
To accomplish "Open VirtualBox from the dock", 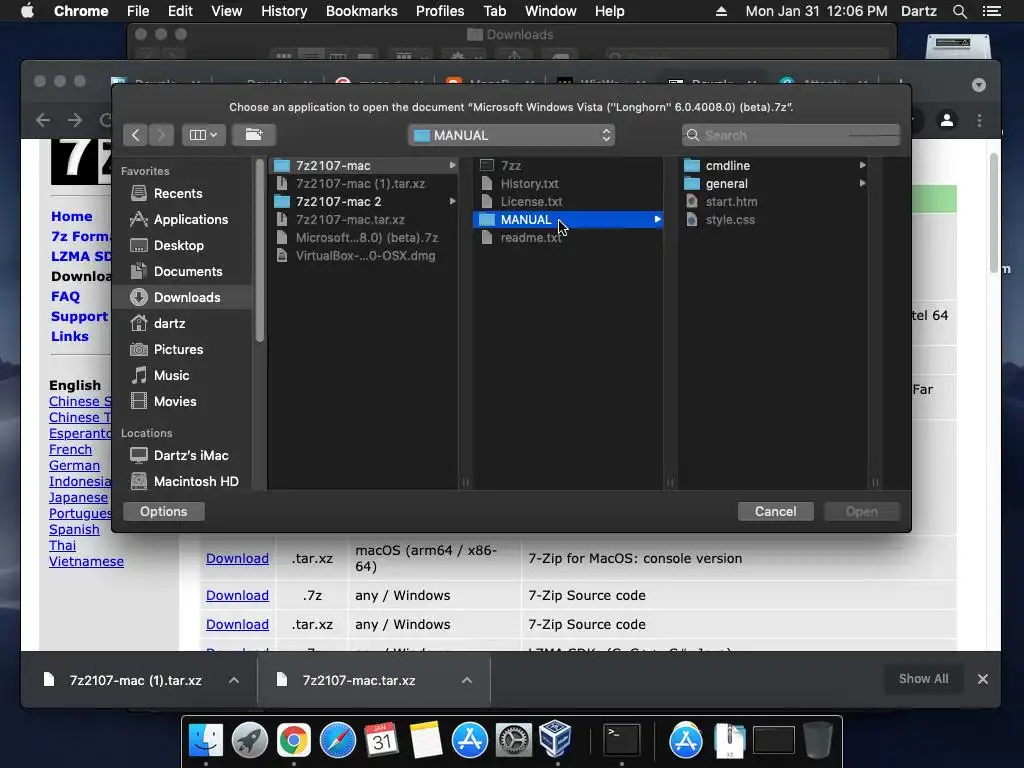I will [x=556, y=739].
